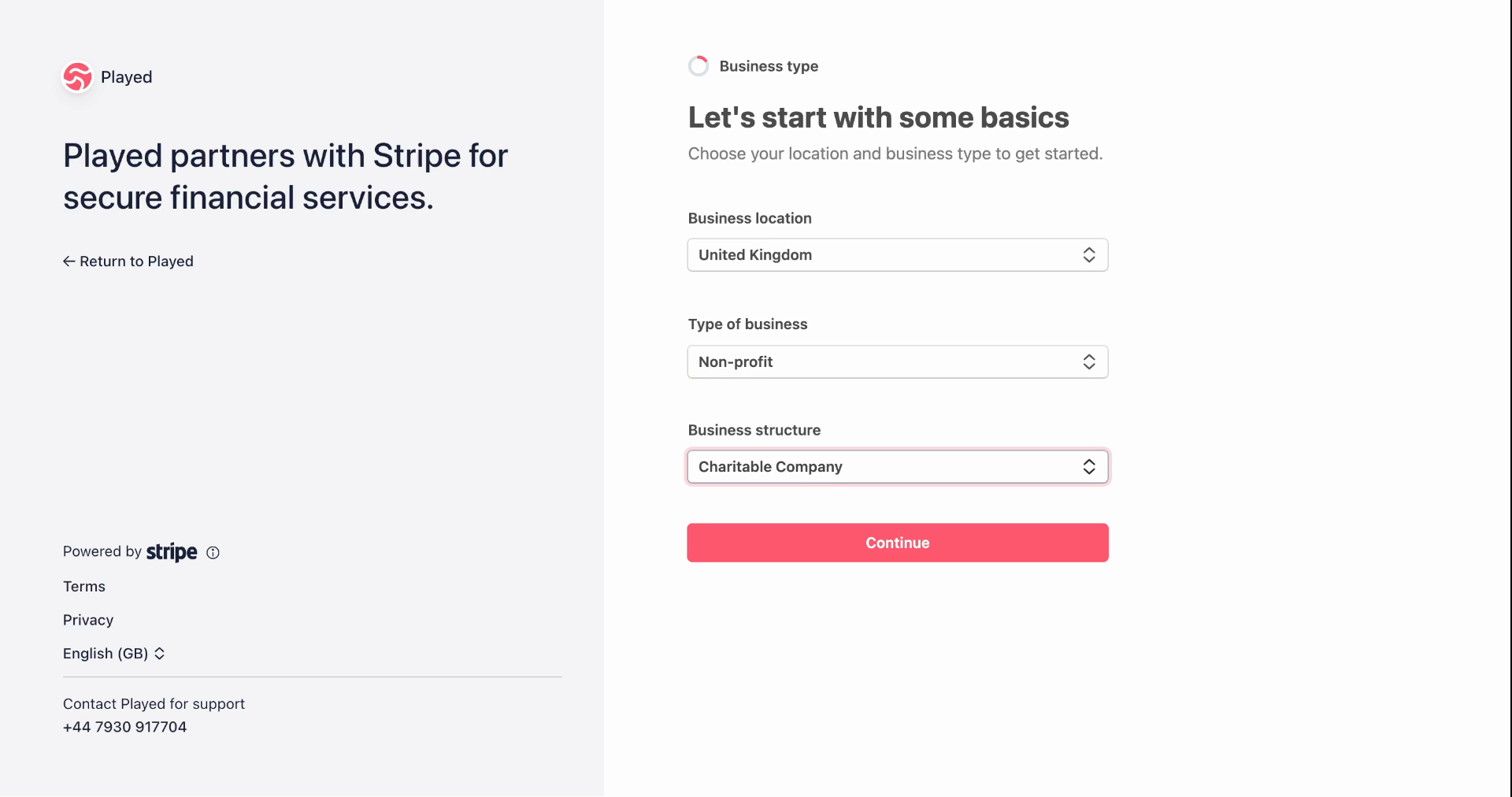
Task: Click the Continue button
Action: [898, 543]
